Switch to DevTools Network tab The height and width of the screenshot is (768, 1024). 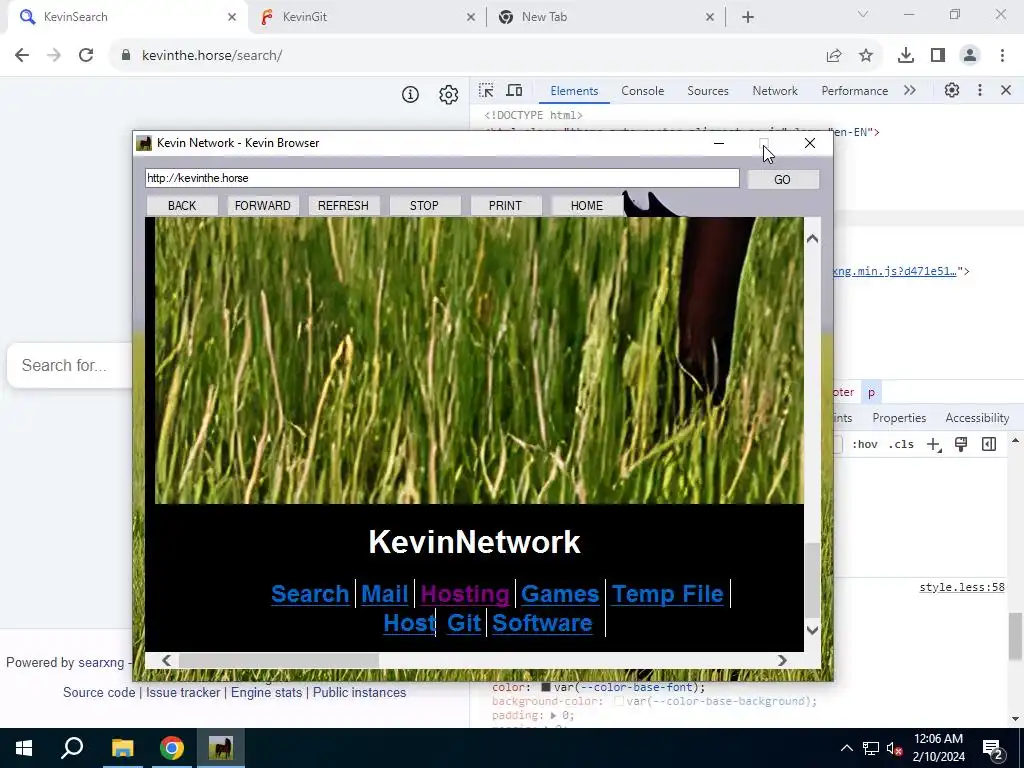pyautogui.click(x=775, y=91)
